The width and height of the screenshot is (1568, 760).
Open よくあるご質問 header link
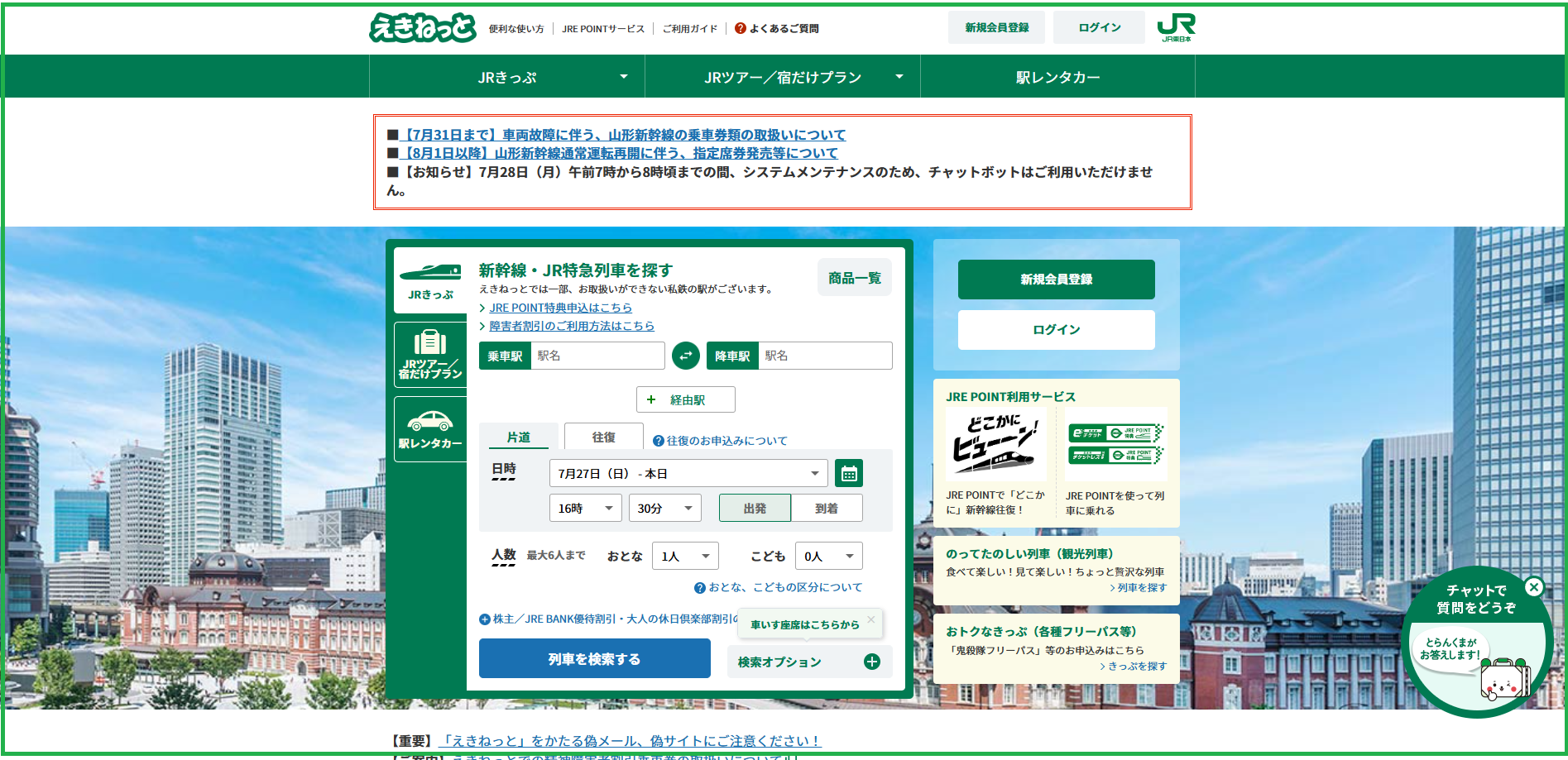click(784, 28)
